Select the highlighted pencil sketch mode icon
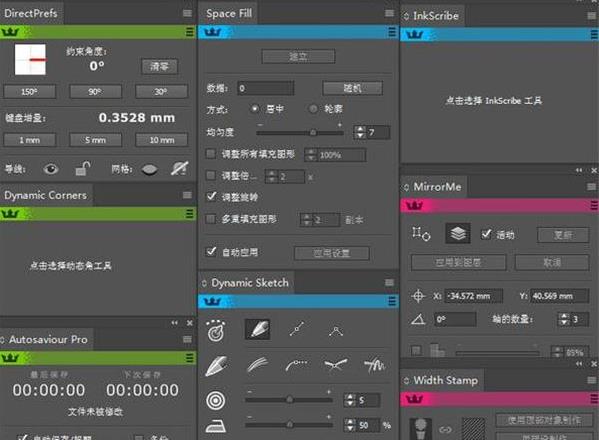Screen dimensions: 599x440 pyautogui.click(x=257, y=329)
